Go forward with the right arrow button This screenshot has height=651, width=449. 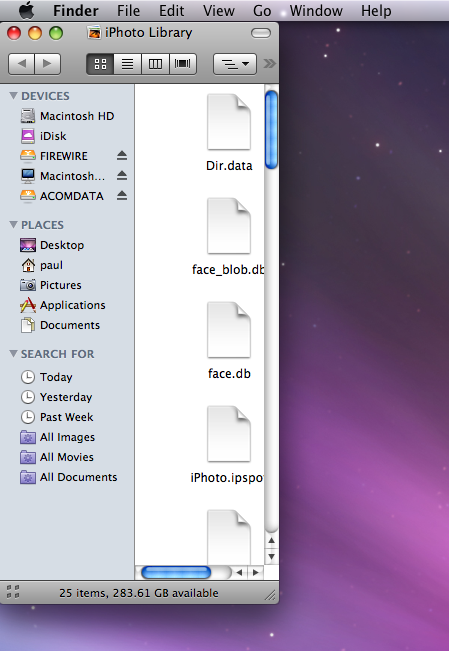(x=48, y=64)
